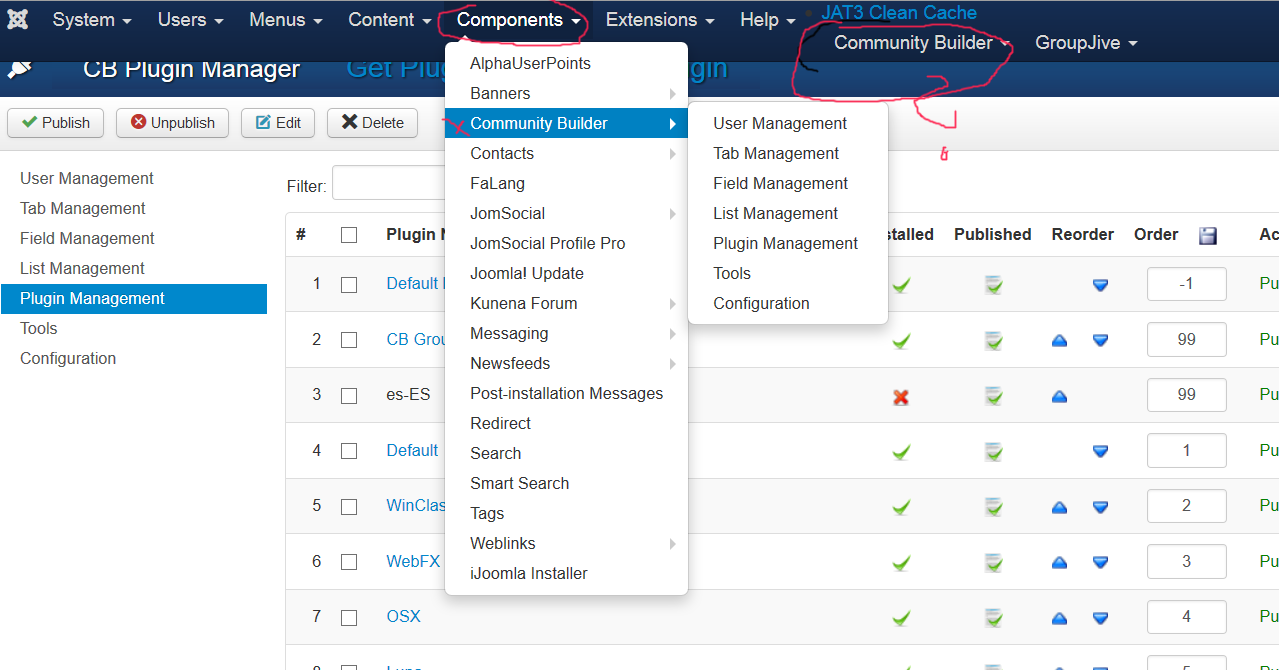Click installed checkmark icon in row 1
1279x670 pixels.
tap(901, 285)
